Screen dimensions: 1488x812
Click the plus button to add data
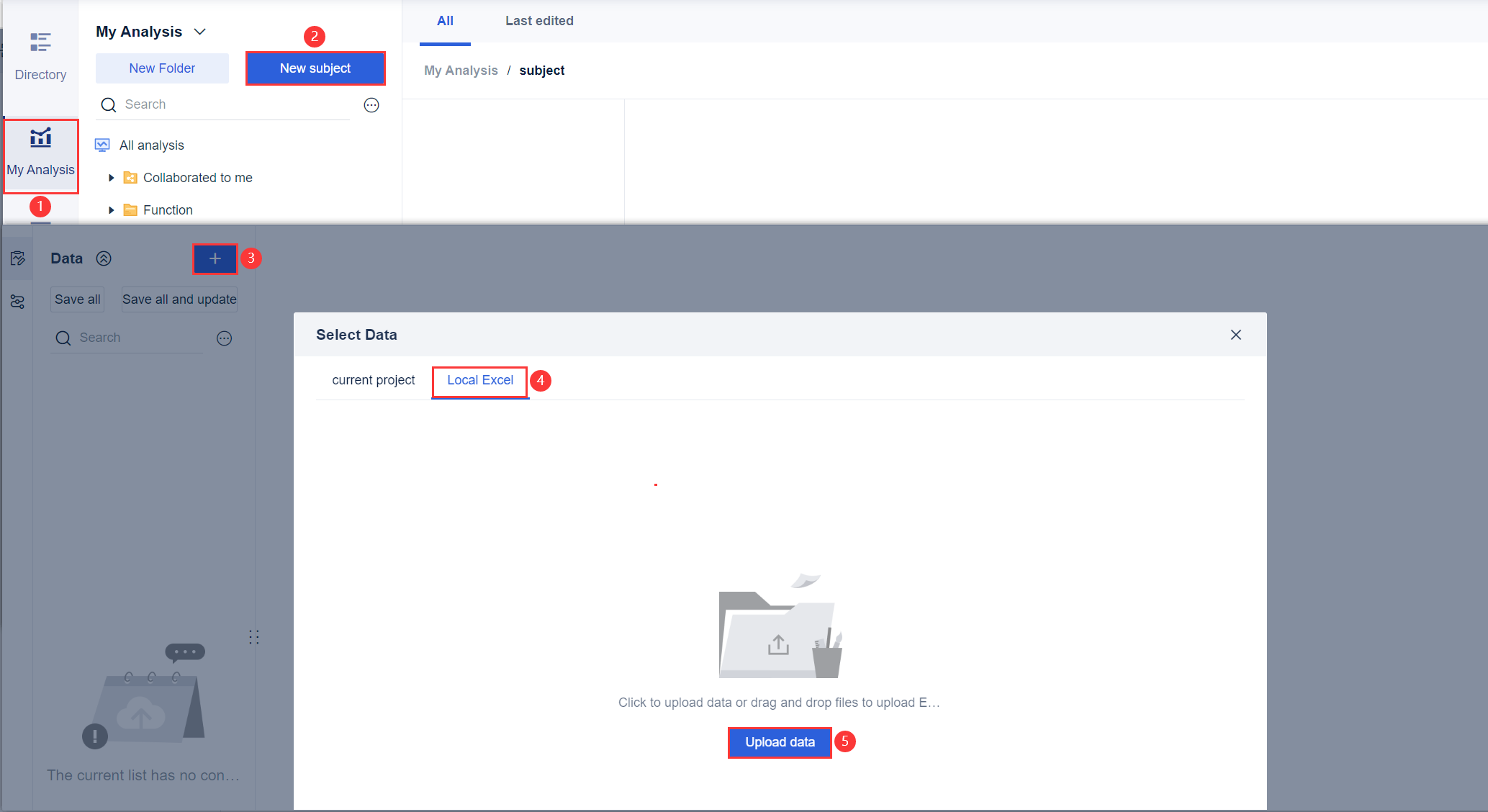tap(215, 258)
